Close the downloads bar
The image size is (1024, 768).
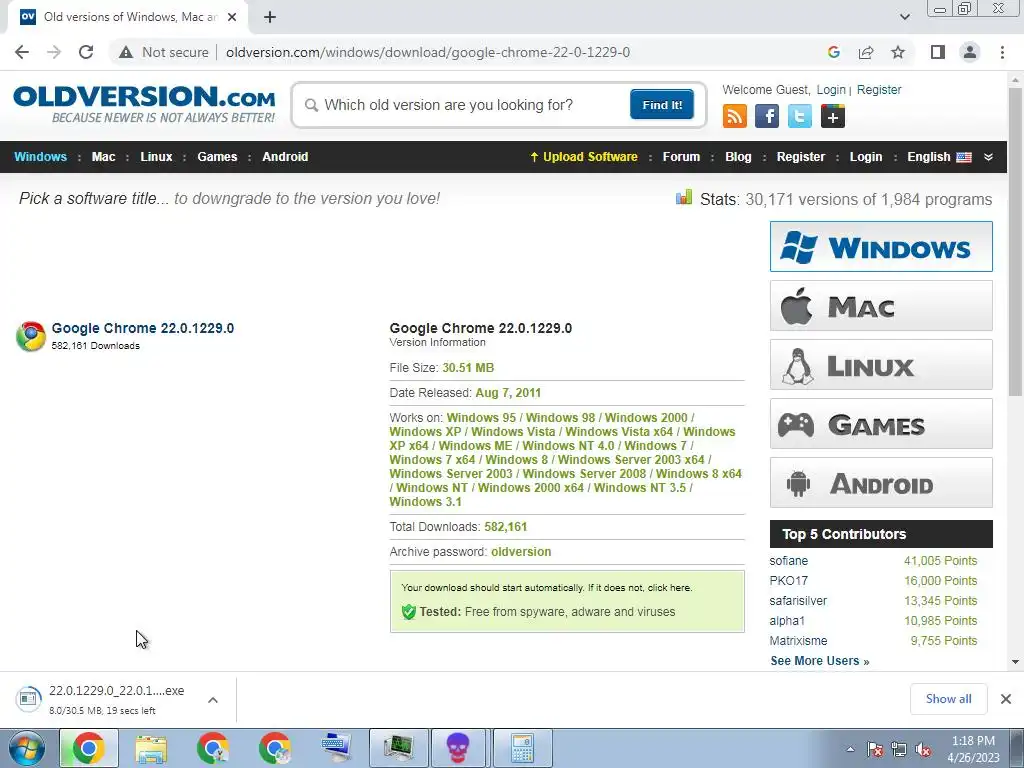coord(1006,699)
